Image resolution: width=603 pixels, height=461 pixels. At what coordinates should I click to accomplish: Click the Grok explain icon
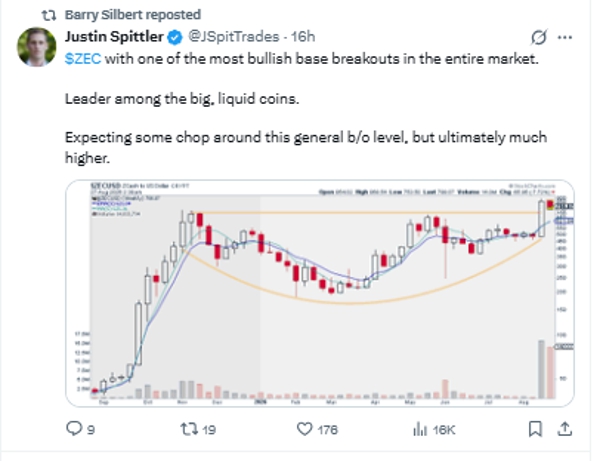(x=538, y=37)
